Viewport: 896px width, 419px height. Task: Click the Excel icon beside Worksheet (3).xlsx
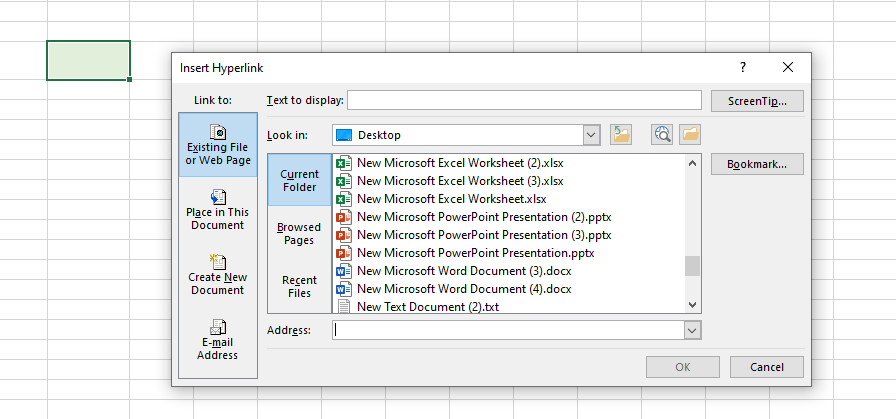(x=344, y=181)
